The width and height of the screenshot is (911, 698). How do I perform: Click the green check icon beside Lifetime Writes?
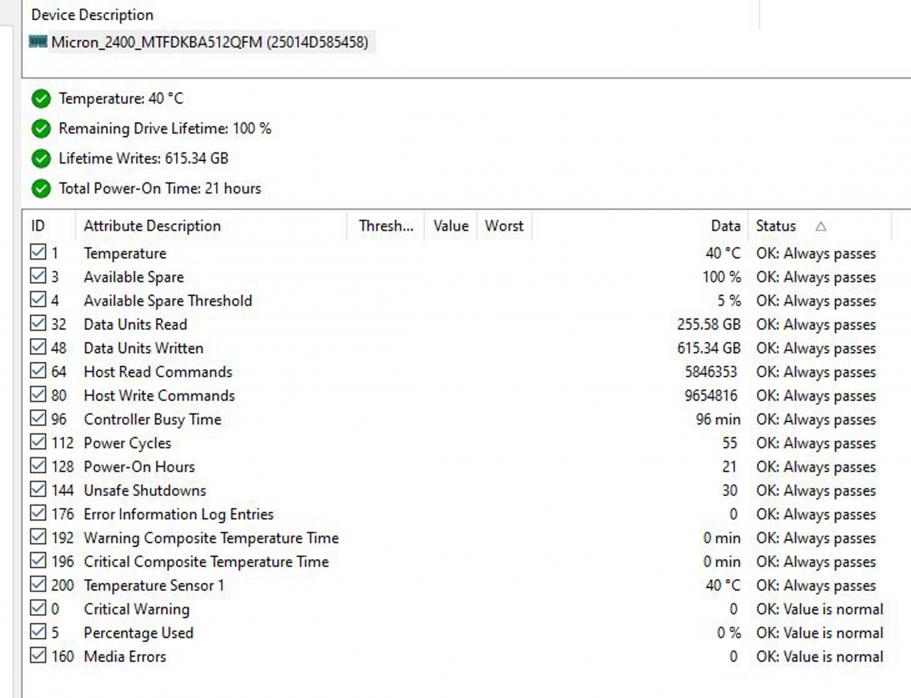[x=41, y=159]
